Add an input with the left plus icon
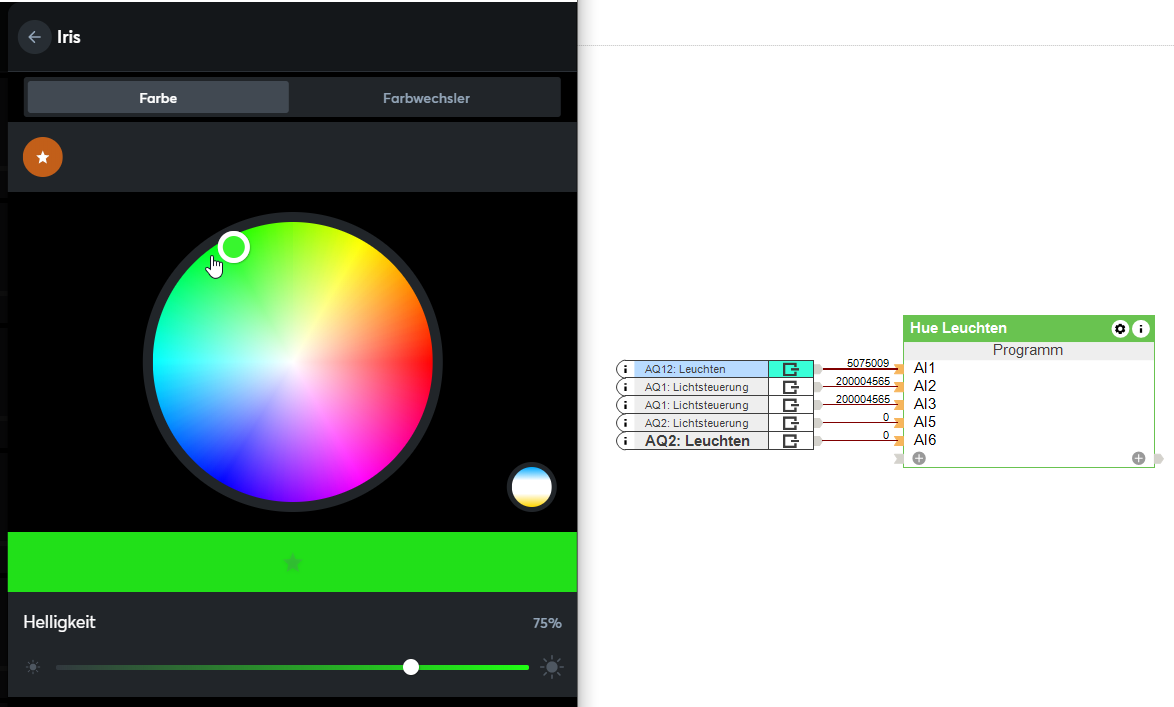 (919, 458)
